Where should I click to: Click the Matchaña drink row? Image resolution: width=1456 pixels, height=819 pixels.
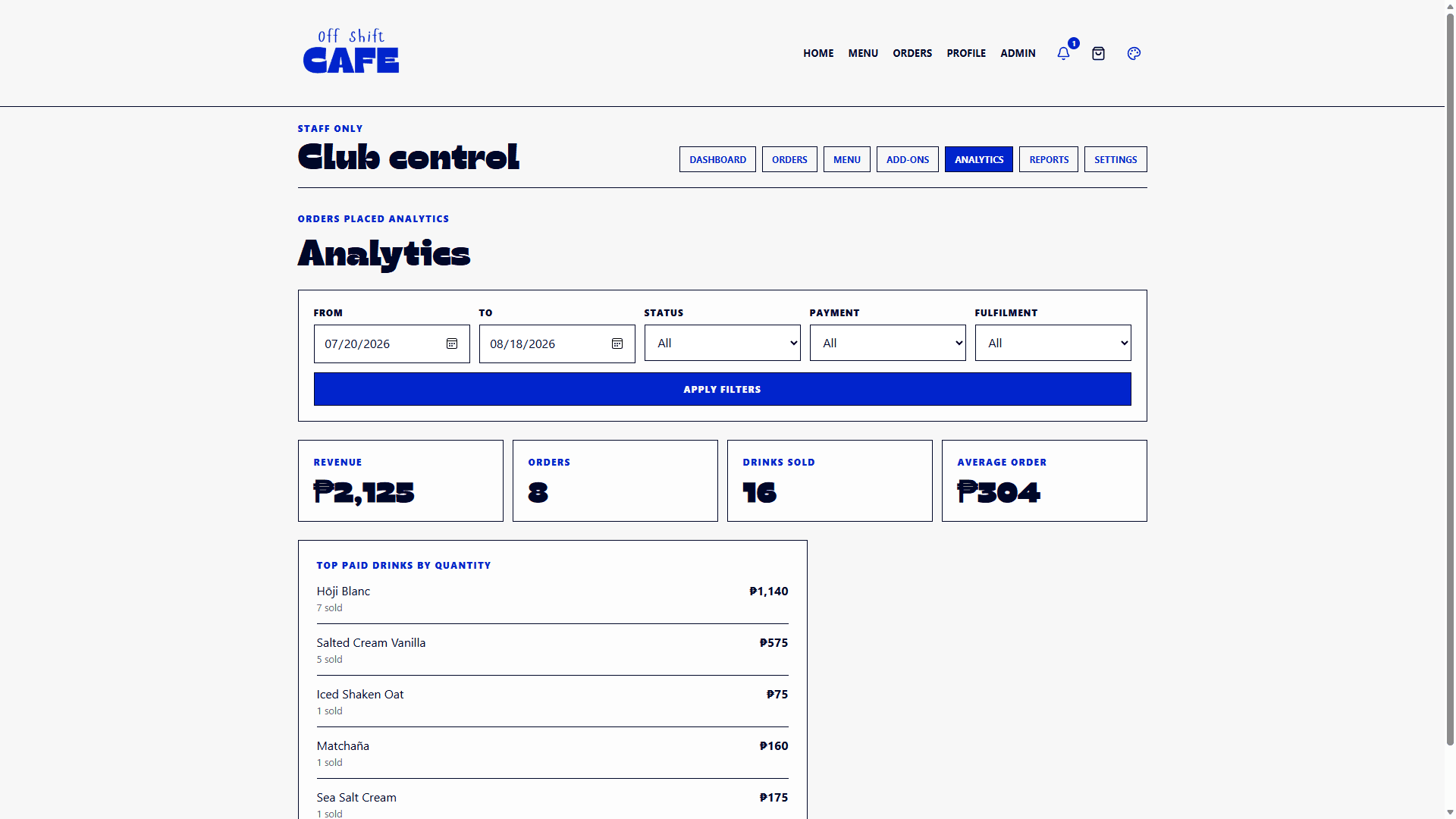(552, 754)
